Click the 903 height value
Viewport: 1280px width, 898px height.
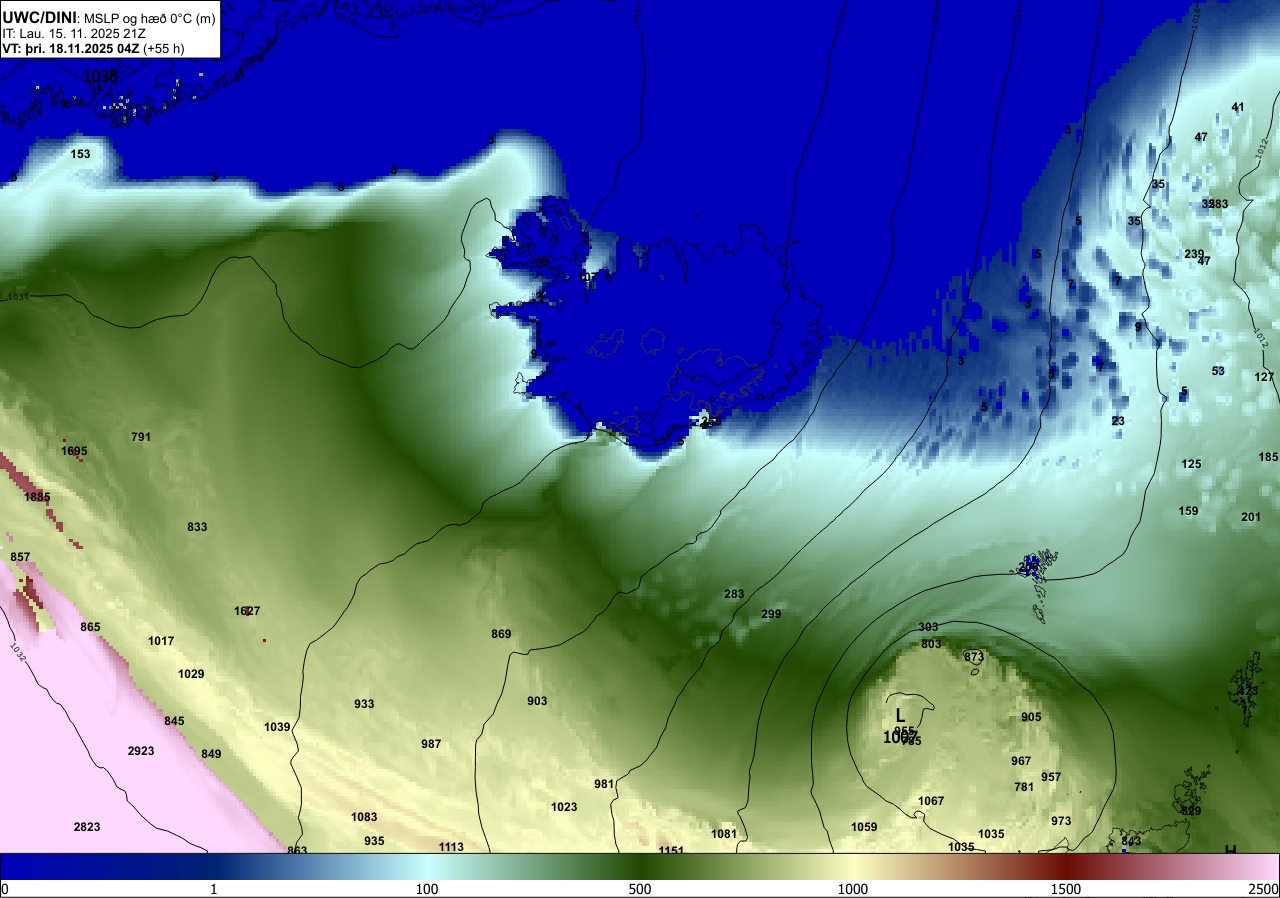coord(537,701)
